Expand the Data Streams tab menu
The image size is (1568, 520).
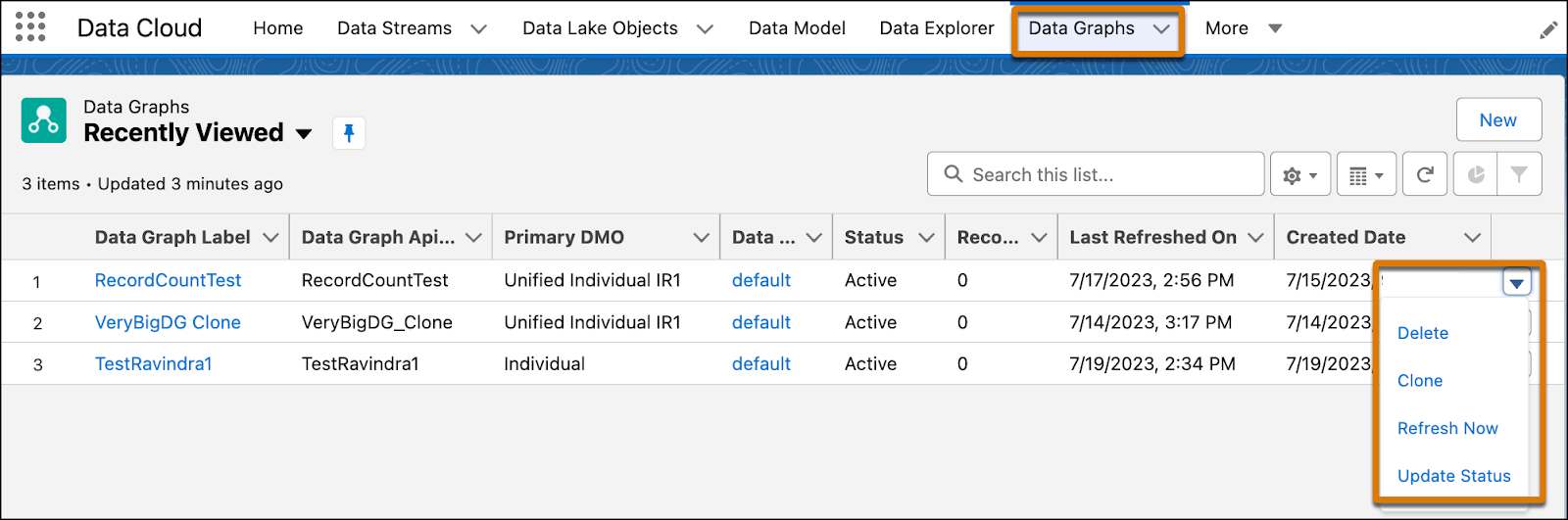[x=478, y=29]
